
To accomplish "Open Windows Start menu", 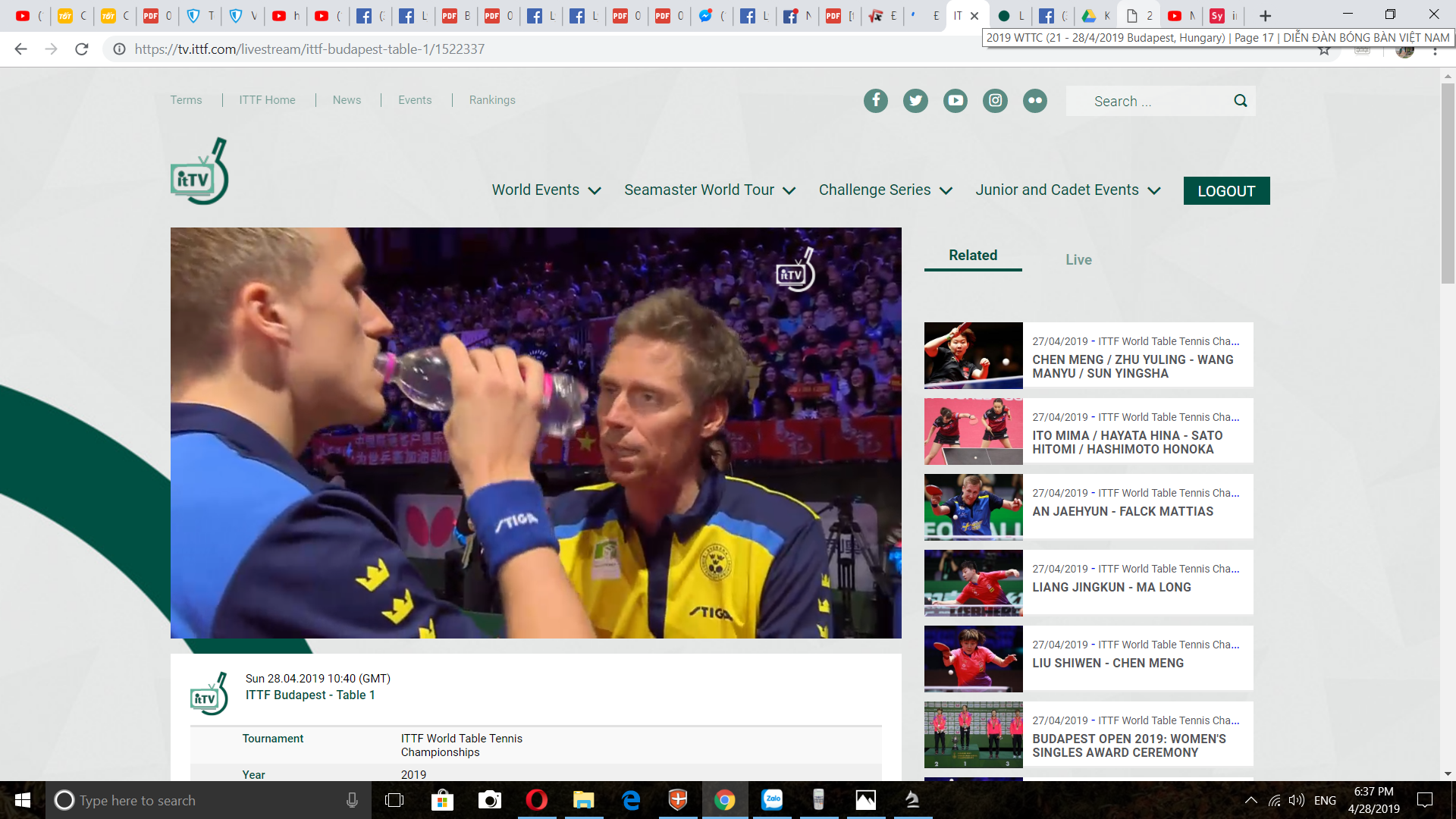I will click(23, 800).
